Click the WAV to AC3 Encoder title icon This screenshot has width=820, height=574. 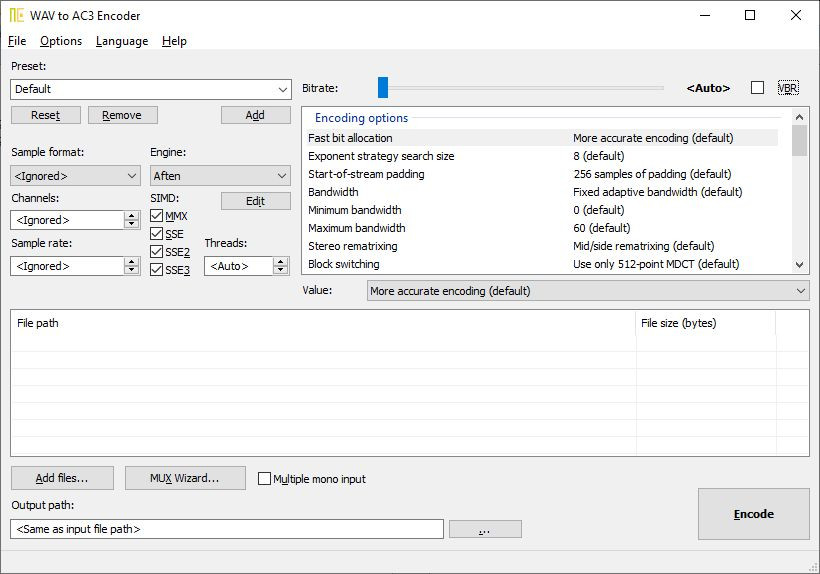pyautogui.click(x=16, y=15)
